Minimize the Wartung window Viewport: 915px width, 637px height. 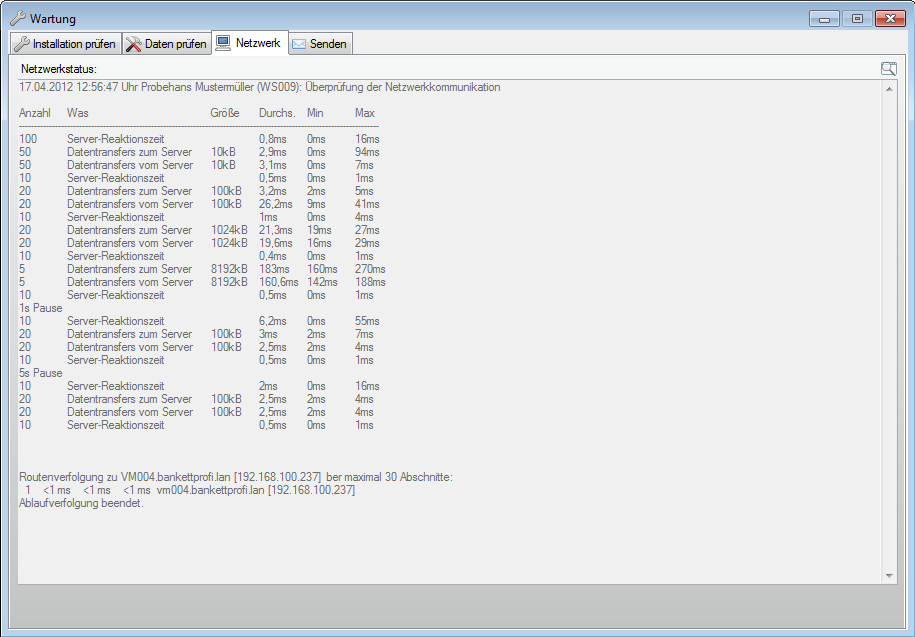click(x=825, y=18)
